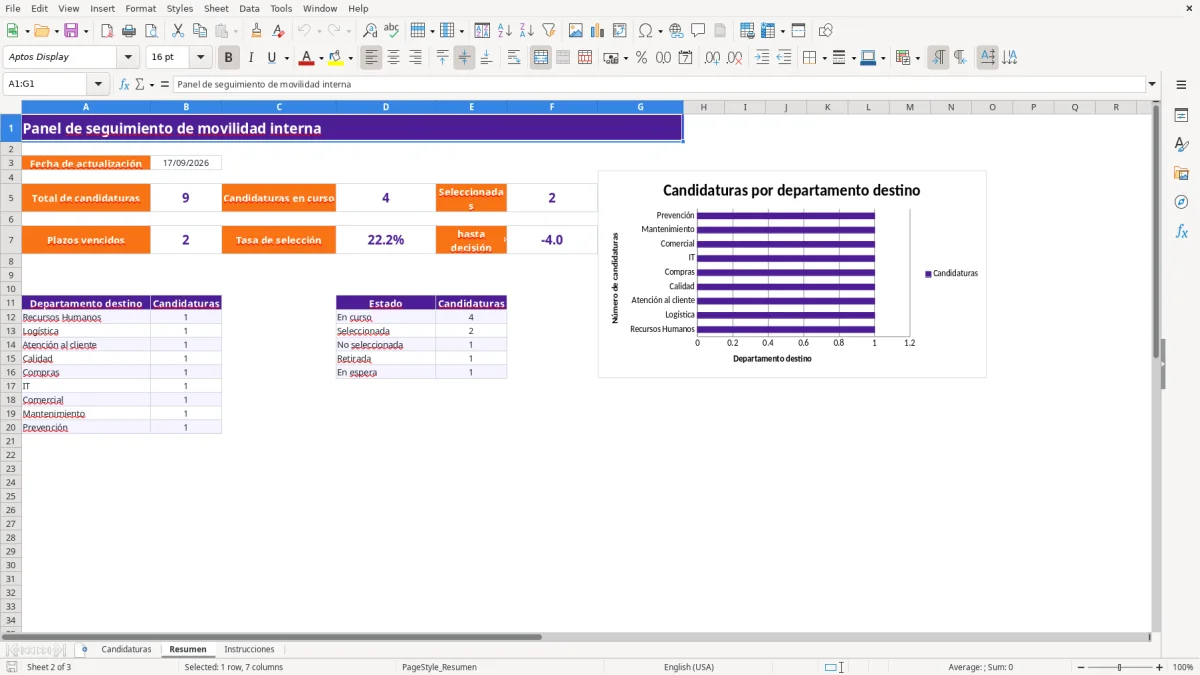Switch to Instrucciones sheet tab
Screen dimensions: 1200x675
coord(249,649)
